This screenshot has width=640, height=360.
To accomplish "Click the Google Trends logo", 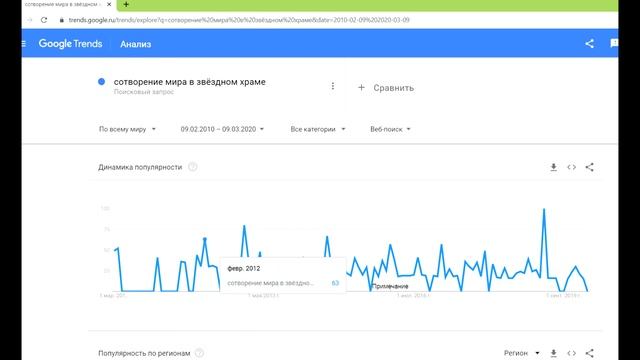I will (x=70, y=44).
